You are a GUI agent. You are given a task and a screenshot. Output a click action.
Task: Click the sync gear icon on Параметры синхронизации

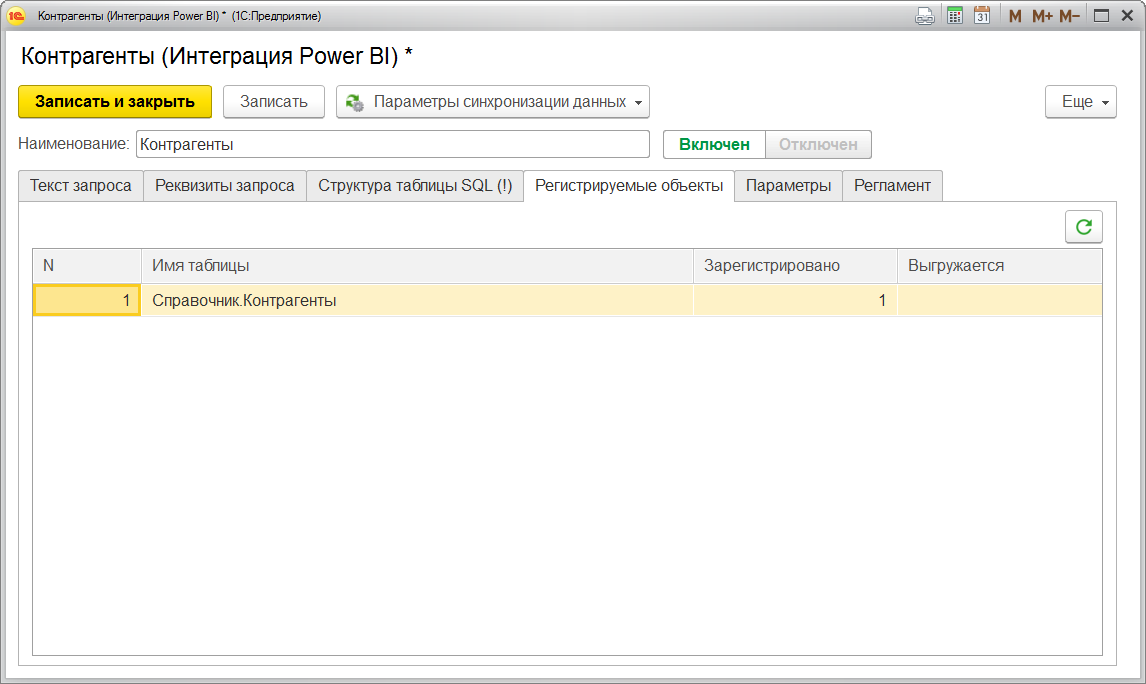[x=354, y=102]
